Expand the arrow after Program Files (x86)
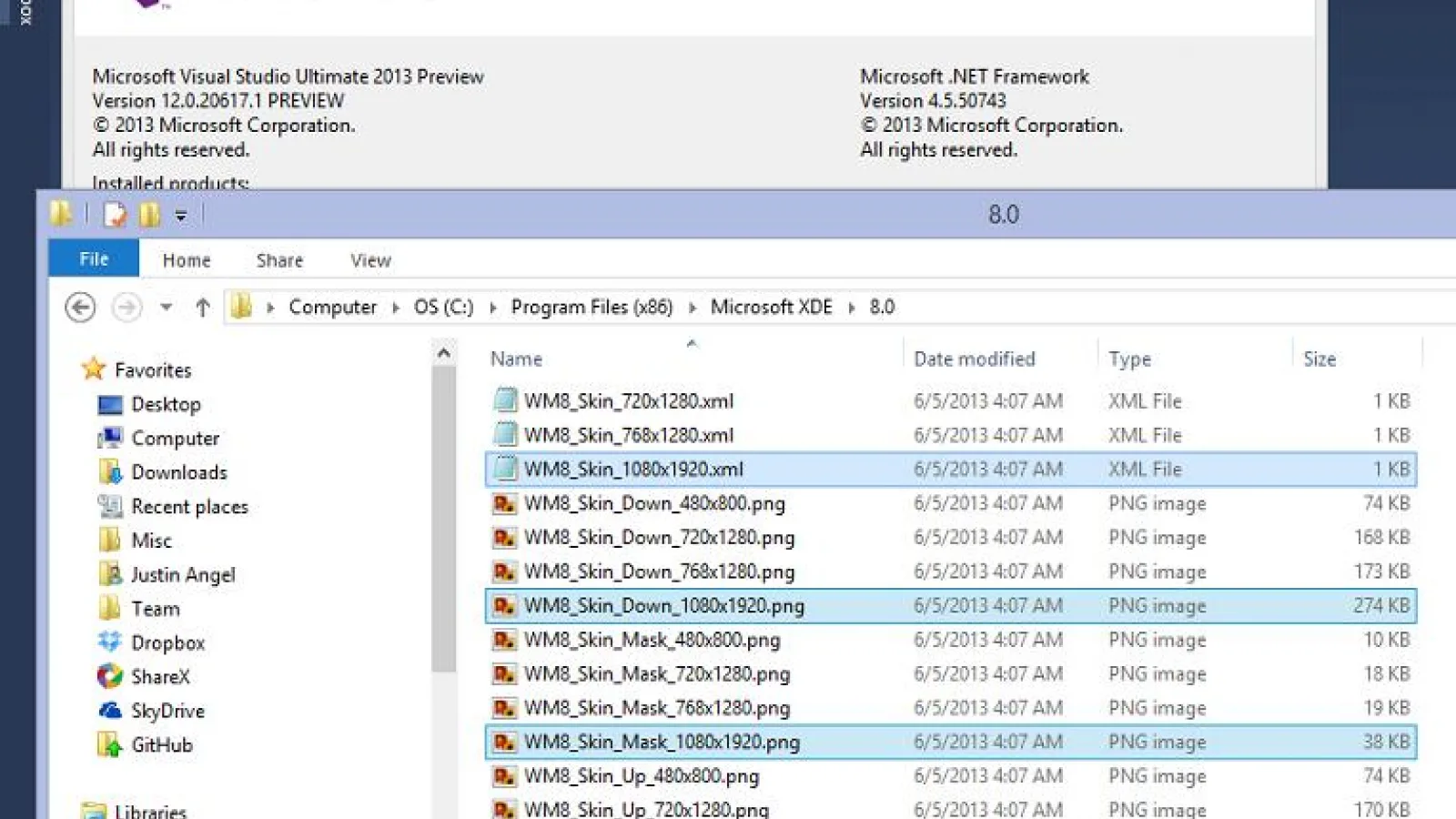 point(693,308)
